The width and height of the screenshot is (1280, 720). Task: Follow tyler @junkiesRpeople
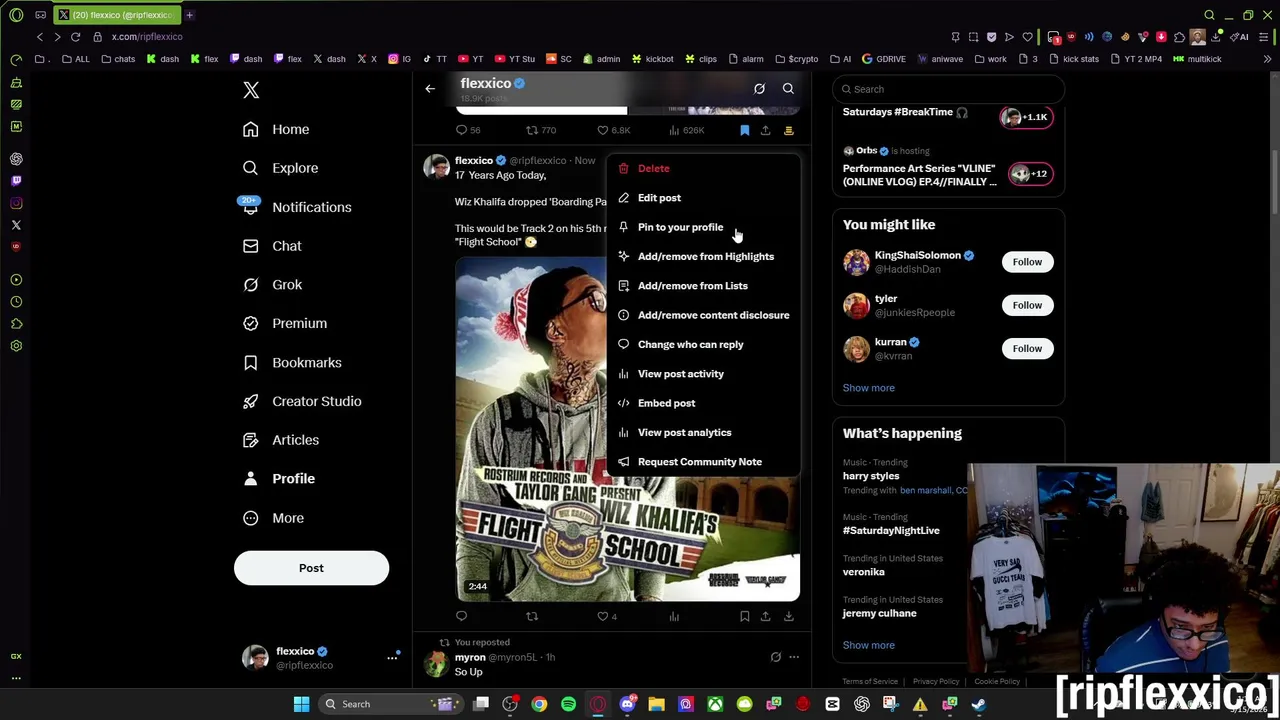1027,305
